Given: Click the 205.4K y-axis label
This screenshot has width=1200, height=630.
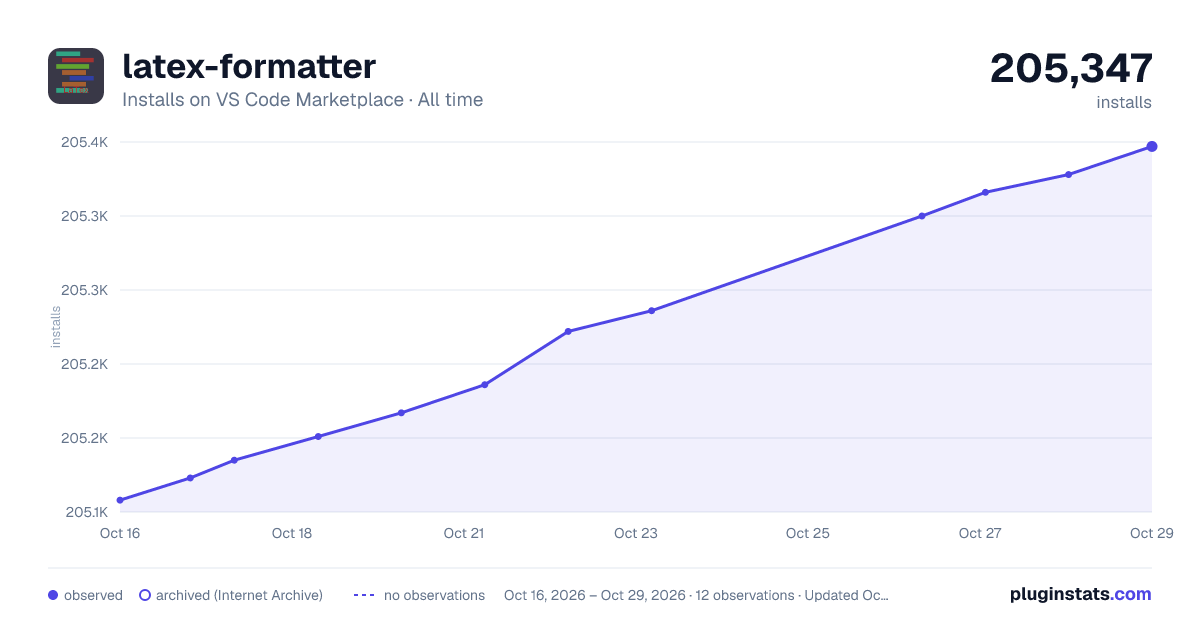Looking at the screenshot, I should pos(85,142).
